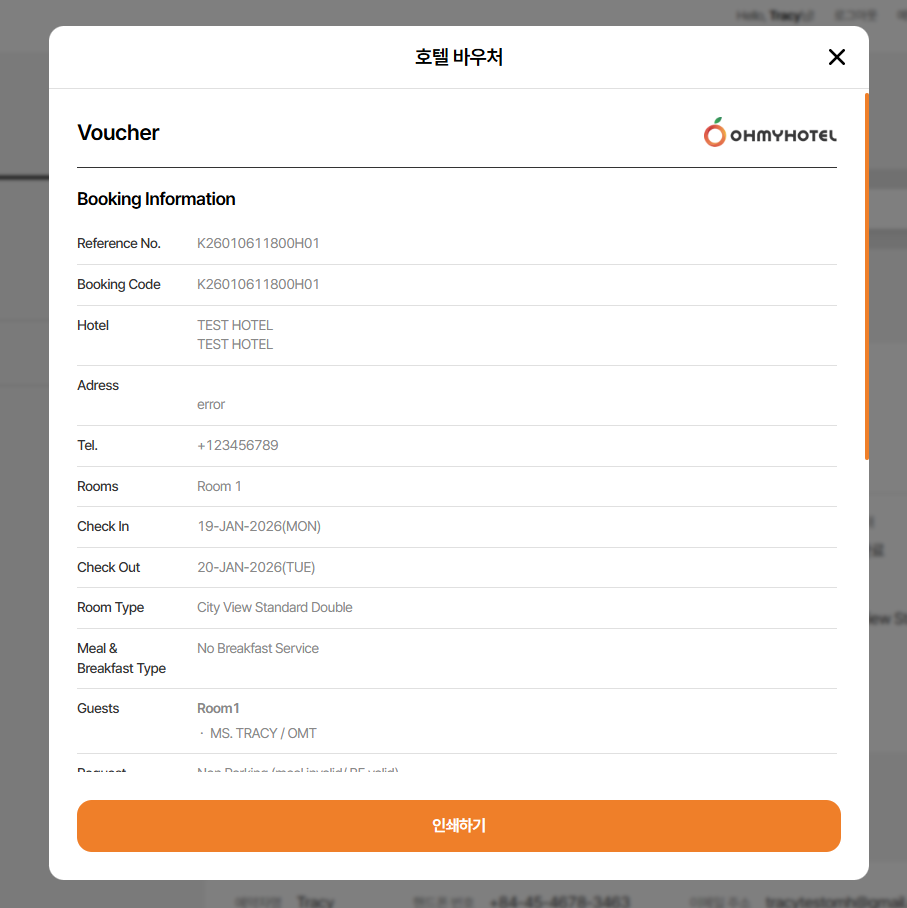Click the second TEST HOTEL line
Screen dimensions: 907x908
pyautogui.click(x=235, y=345)
